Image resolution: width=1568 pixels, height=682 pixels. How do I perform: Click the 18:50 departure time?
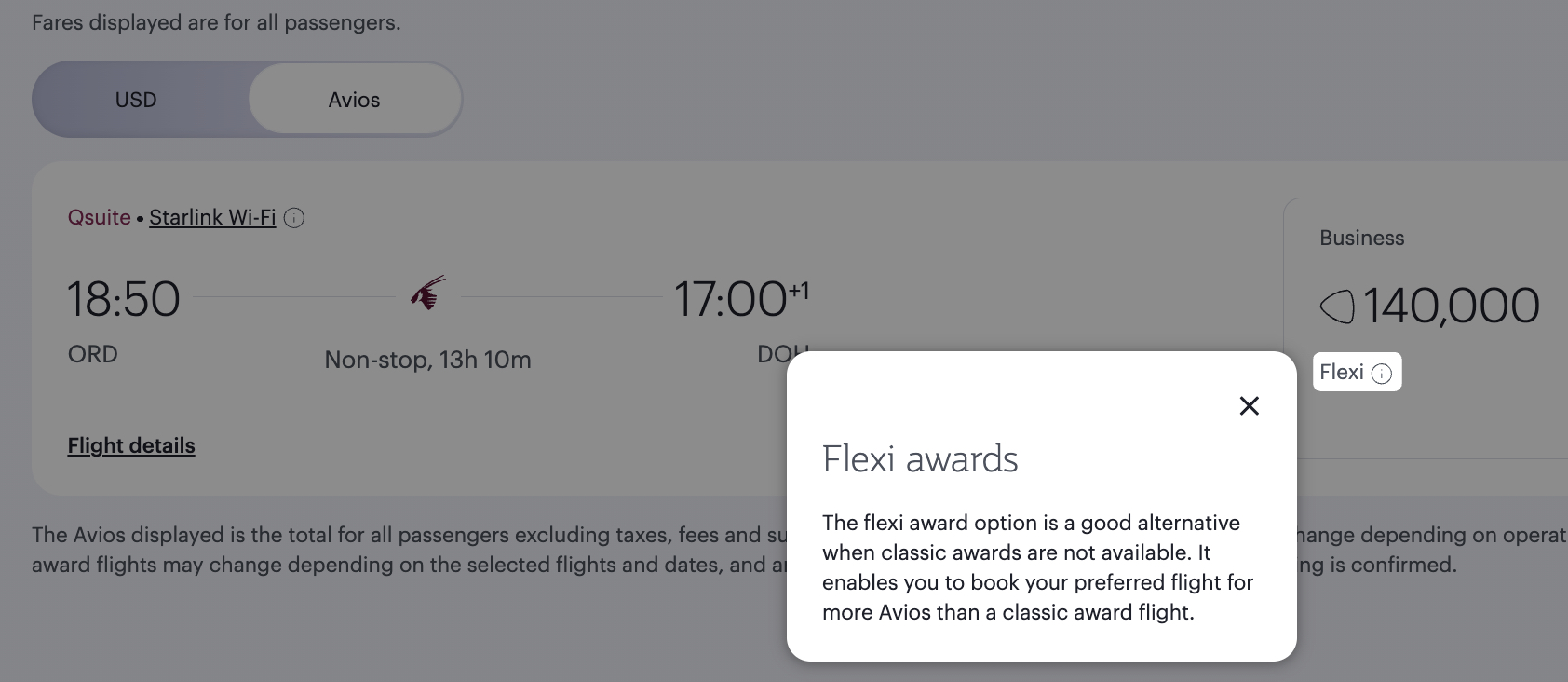(x=125, y=299)
